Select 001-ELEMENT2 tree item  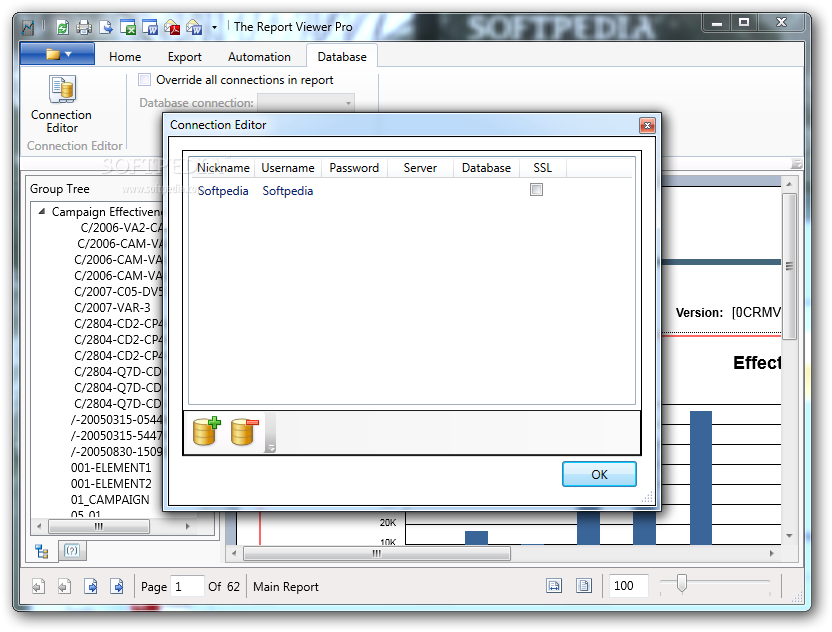111,483
